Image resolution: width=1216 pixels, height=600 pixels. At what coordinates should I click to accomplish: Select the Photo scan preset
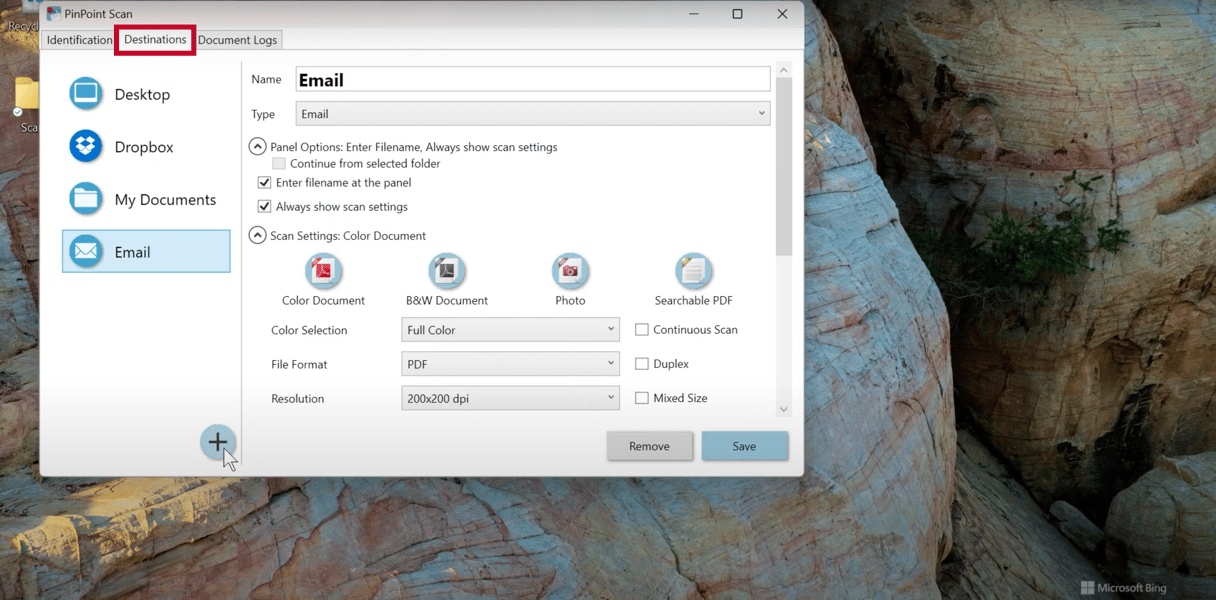pos(570,272)
